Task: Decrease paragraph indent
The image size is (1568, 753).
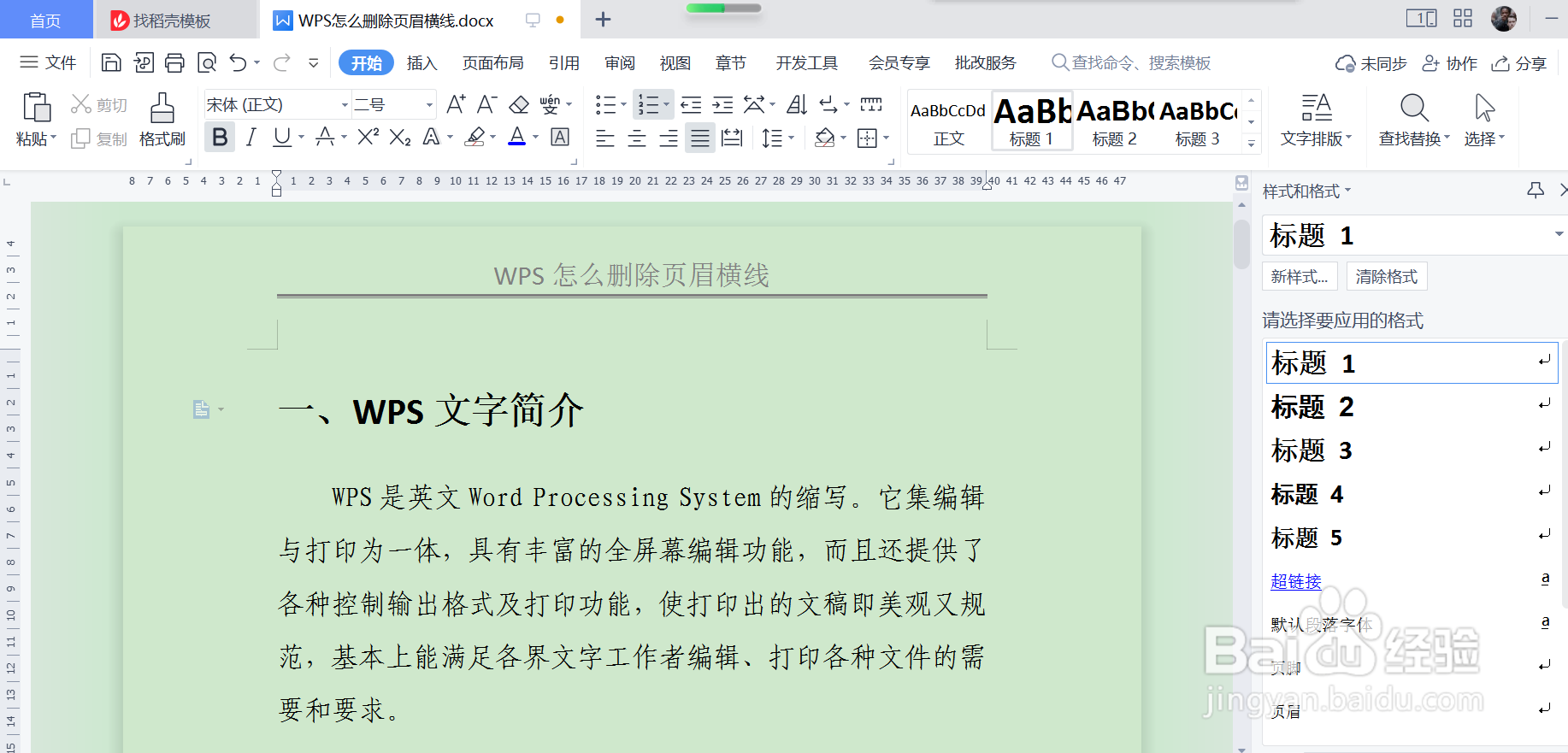Action: click(691, 104)
